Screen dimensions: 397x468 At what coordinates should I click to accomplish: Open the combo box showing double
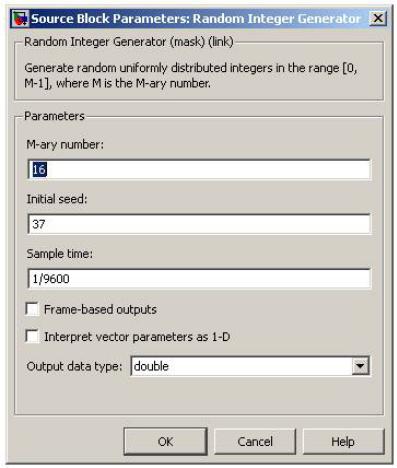tap(250, 366)
